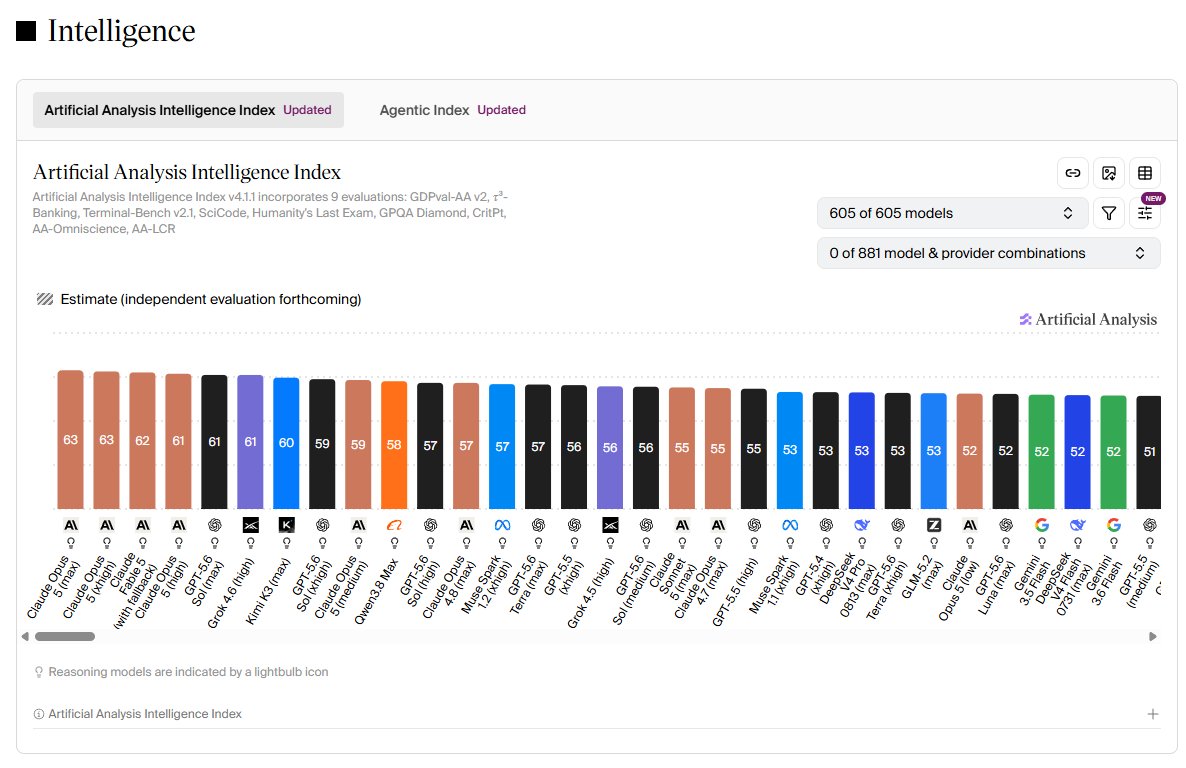This screenshot has width=1186, height=768.
Task: Switch to table view icon
Action: tap(1145, 173)
